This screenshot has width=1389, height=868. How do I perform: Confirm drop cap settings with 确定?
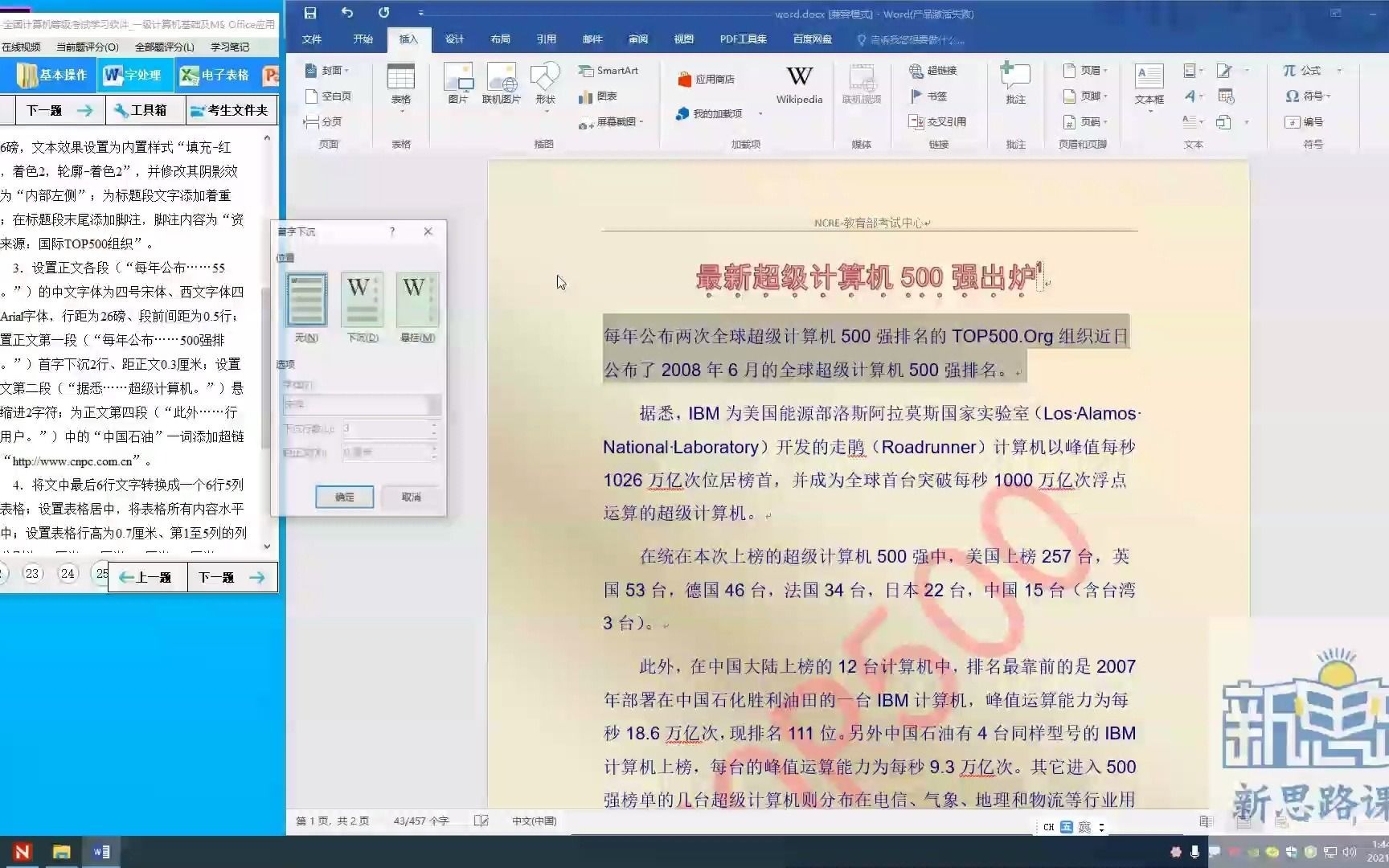(x=344, y=497)
